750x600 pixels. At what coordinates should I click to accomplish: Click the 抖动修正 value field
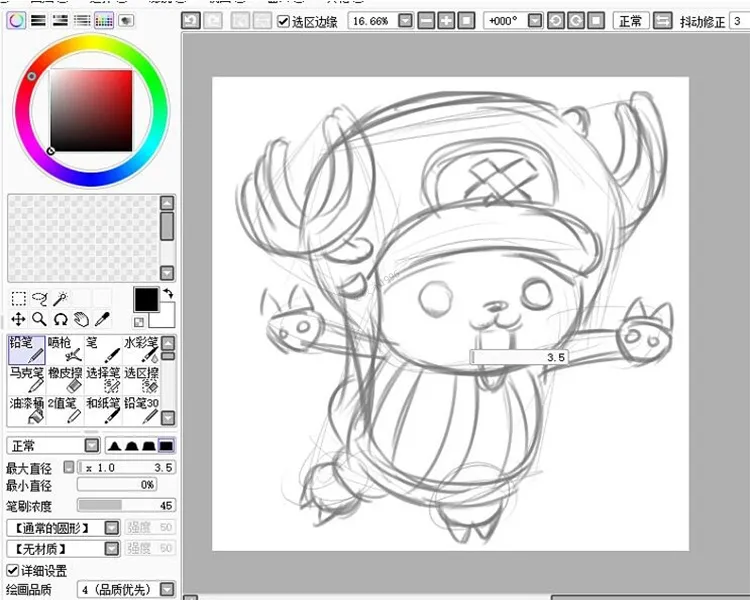(x=739, y=21)
